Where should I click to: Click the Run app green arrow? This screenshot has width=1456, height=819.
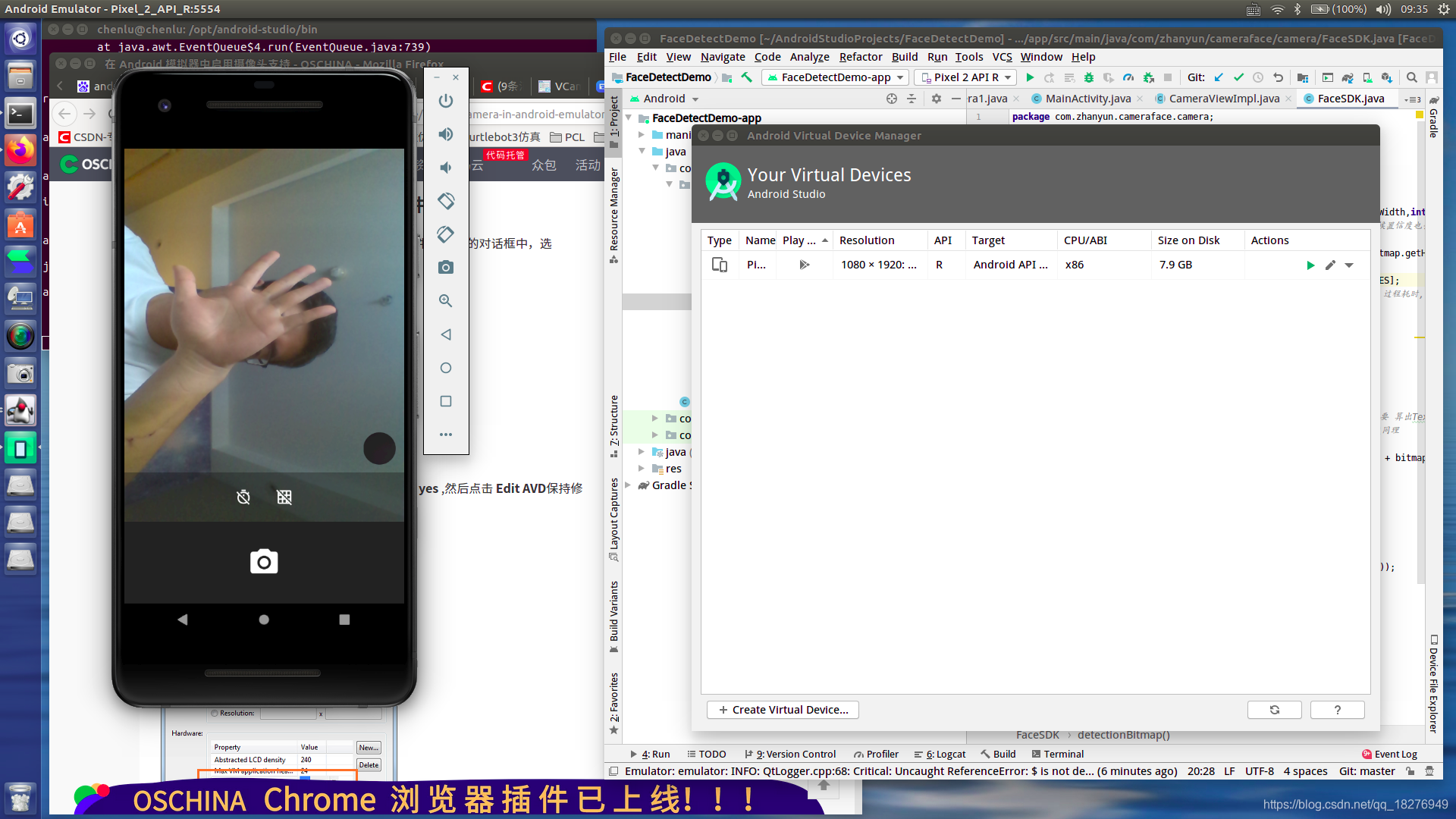[1030, 77]
